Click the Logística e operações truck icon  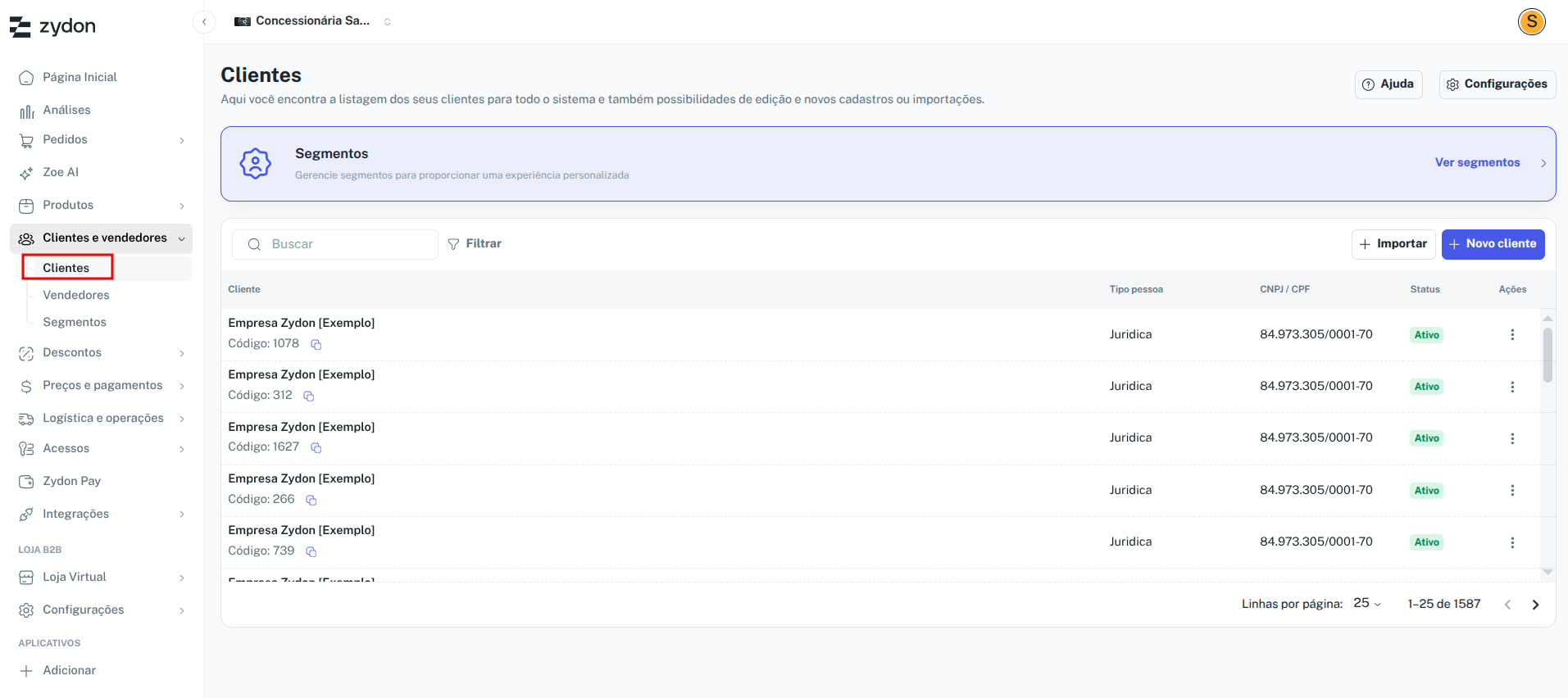tap(26, 419)
